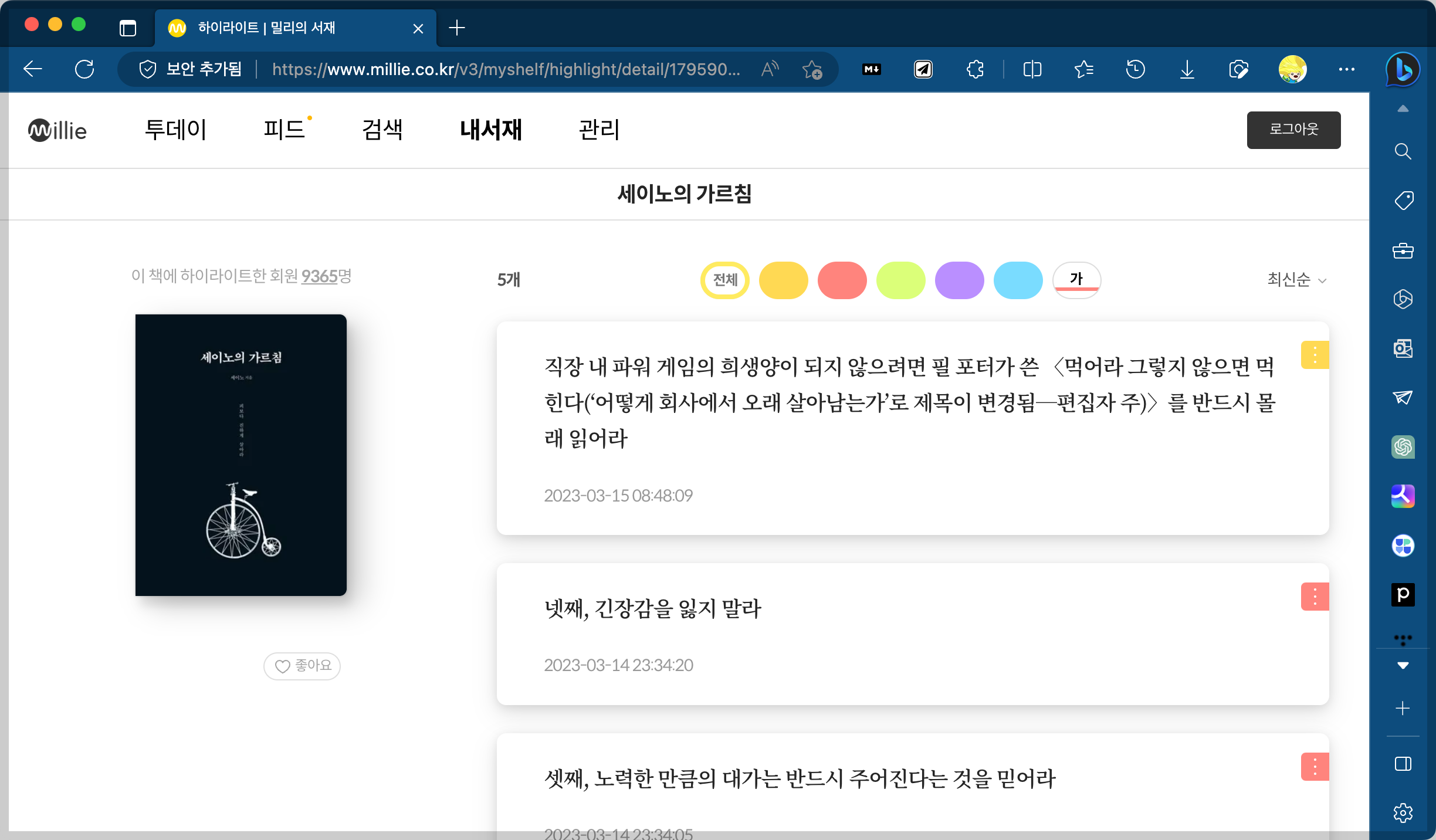Image resolution: width=1436 pixels, height=840 pixels.
Task: Click the Read Aloud icon in address bar
Action: [770, 69]
